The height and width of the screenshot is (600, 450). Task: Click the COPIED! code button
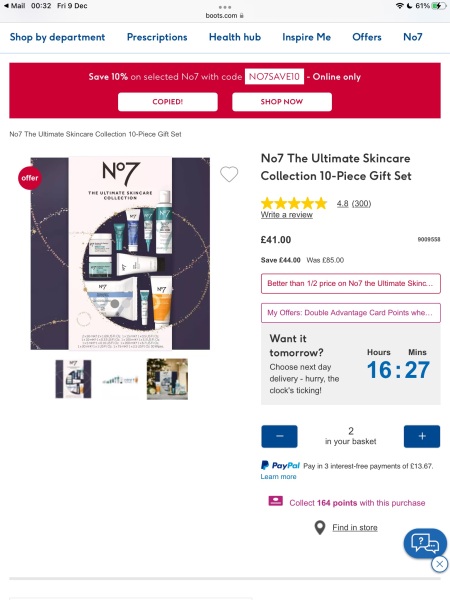pyautogui.click(x=168, y=102)
